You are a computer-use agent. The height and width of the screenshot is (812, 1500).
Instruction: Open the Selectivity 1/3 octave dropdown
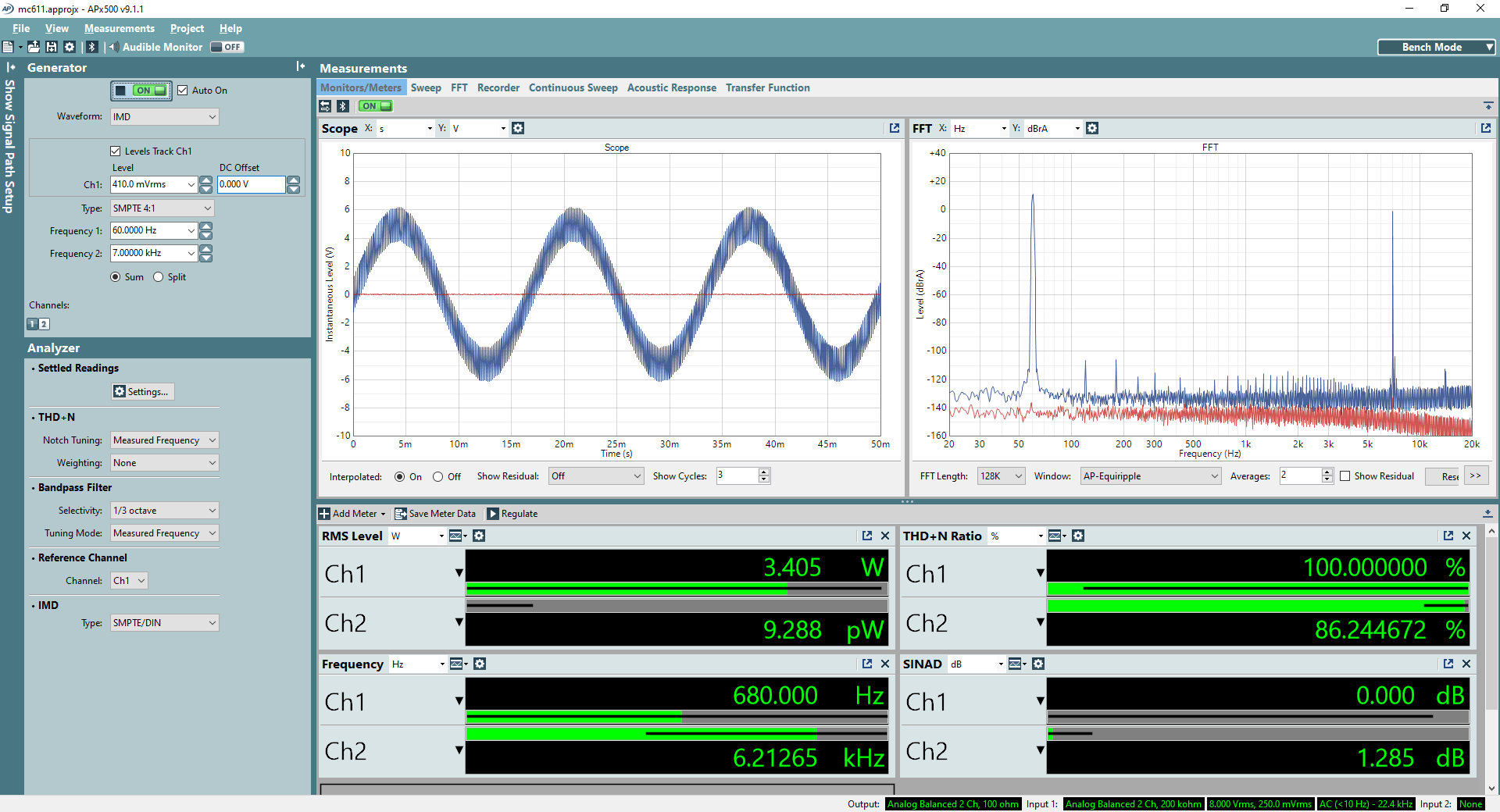pyautogui.click(x=165, y=511)
